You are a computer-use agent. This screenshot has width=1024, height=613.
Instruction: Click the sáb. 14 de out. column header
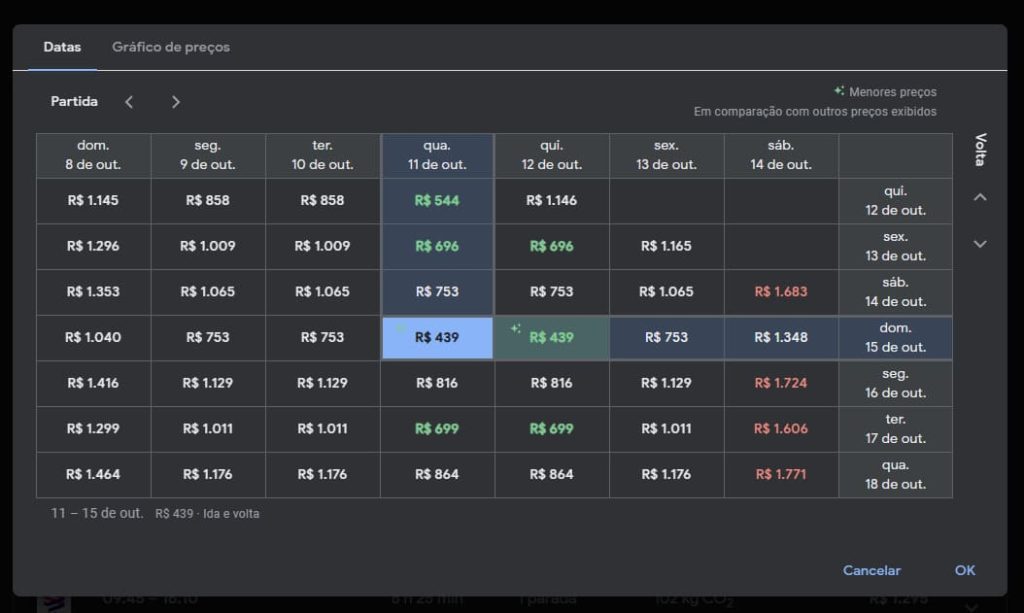point(781,155)
